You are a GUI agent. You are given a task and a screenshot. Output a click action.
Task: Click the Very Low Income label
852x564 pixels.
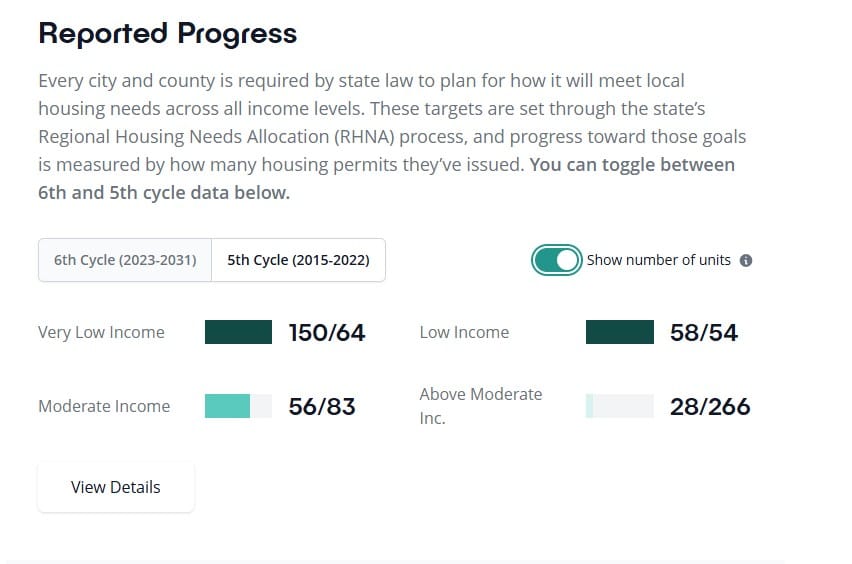[101, 333]
